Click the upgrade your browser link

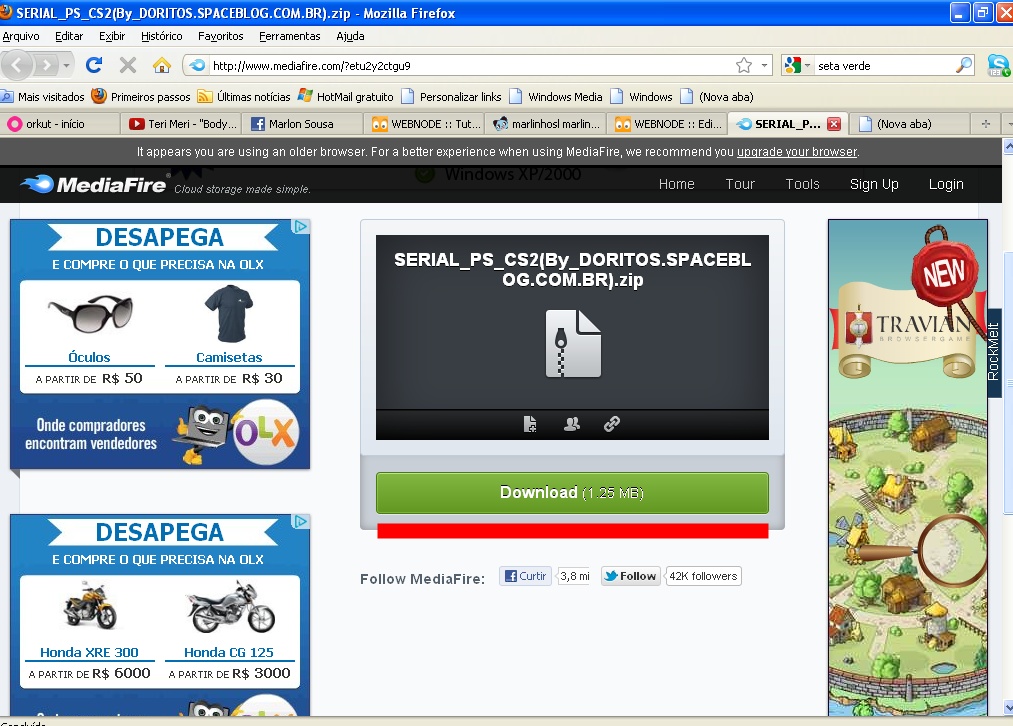pyautogui.click(x=796, y=152)
